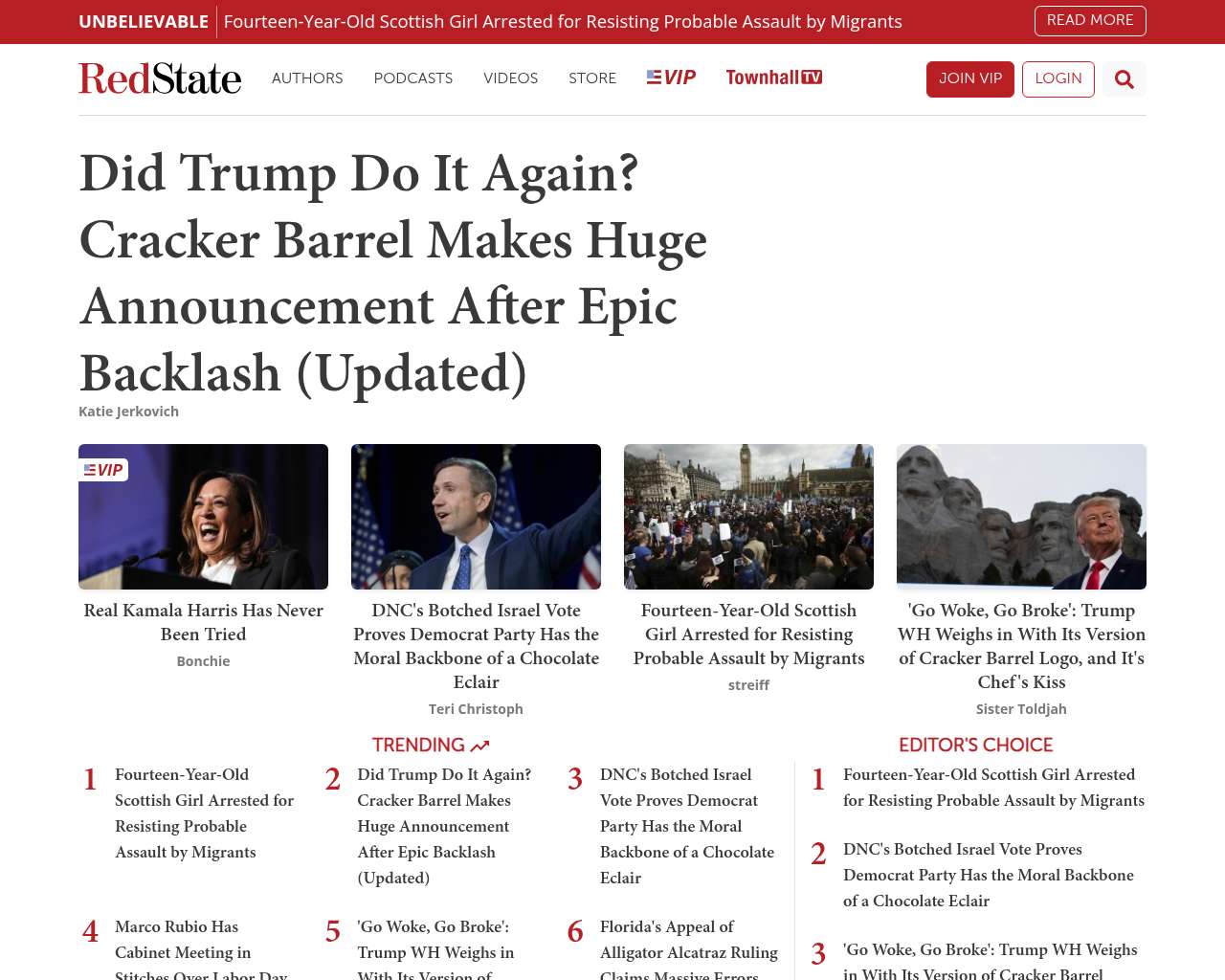Open 'Real Kamala Harris Has Never Been Tried'
1225x980 pixels.
coord(203,622)
